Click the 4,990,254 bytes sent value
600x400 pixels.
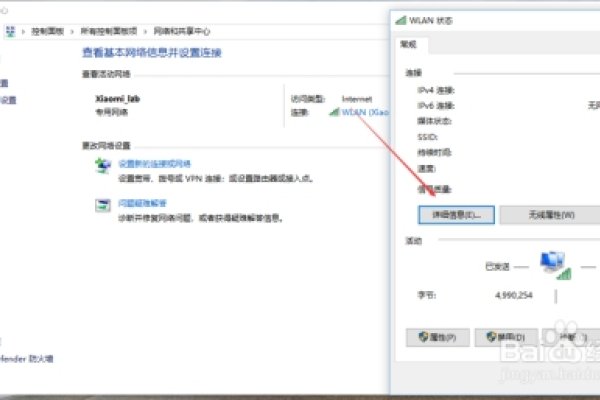[x=514, y=295]
